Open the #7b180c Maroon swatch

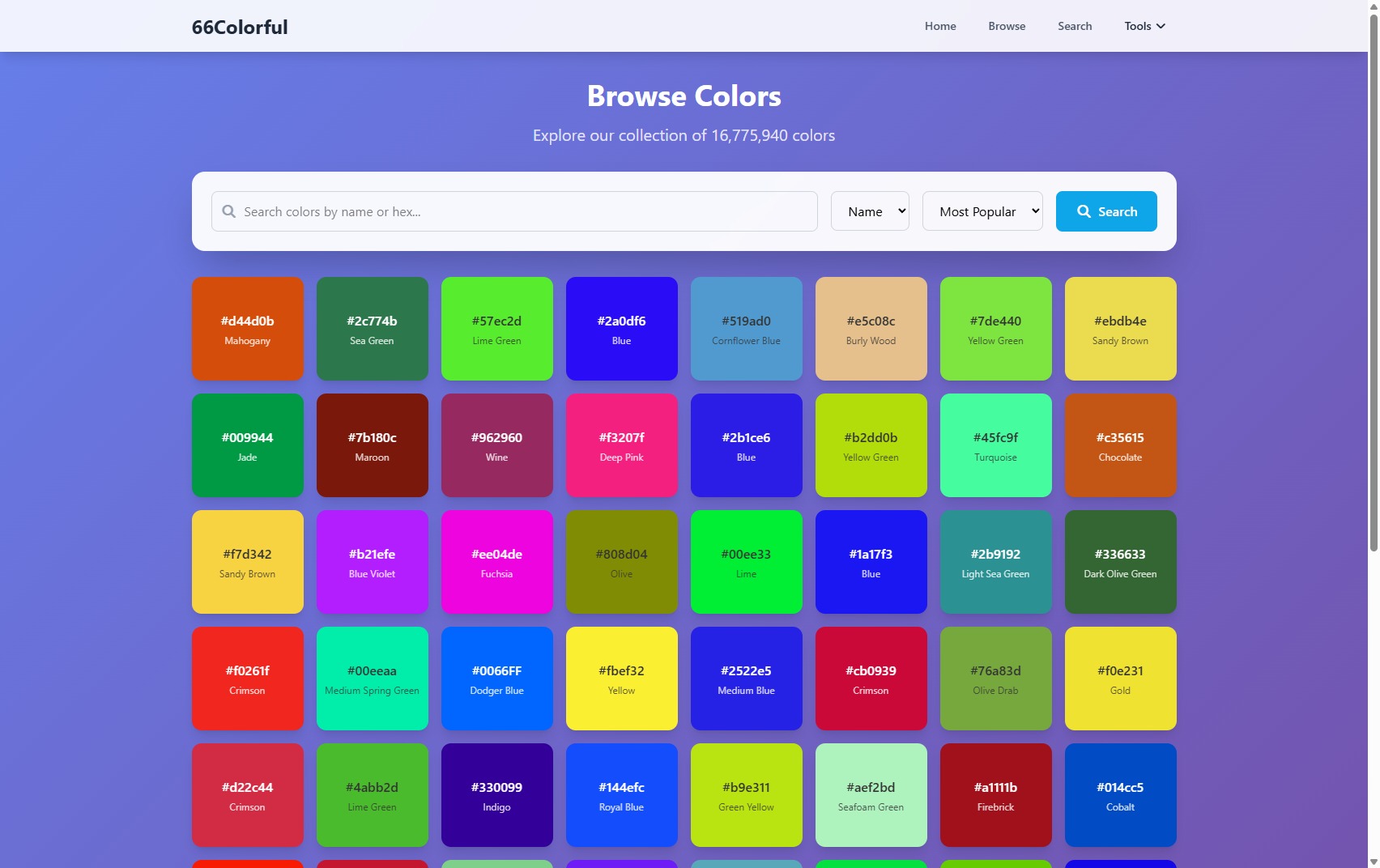[373, 445]
